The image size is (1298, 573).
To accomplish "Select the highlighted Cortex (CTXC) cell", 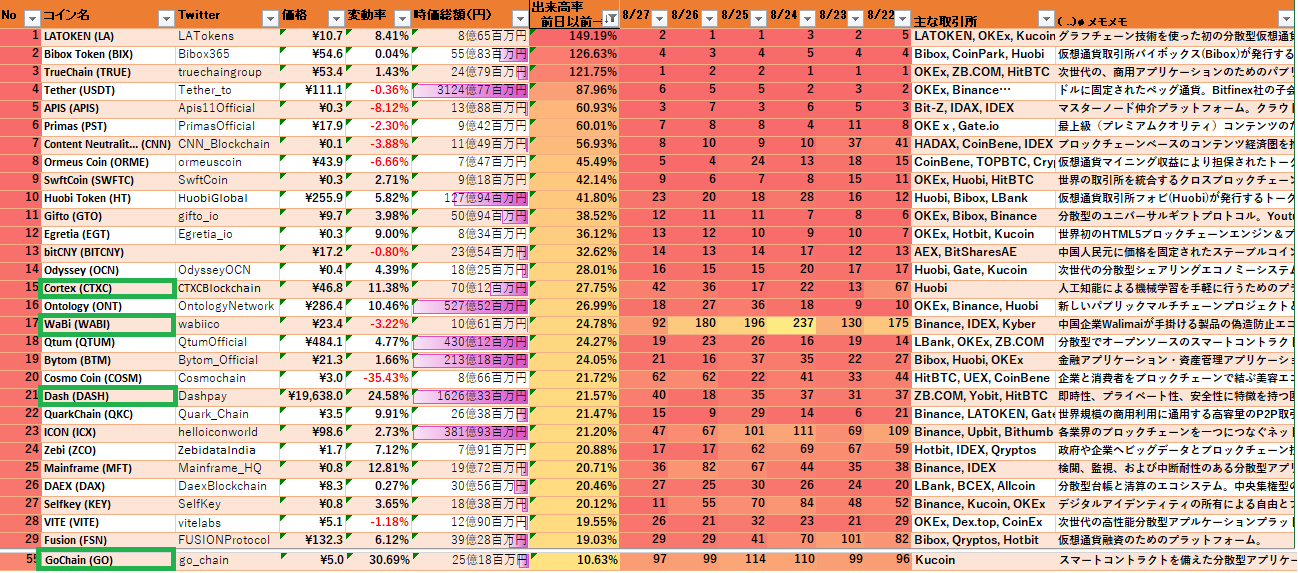I will click(x=107, y=288).
